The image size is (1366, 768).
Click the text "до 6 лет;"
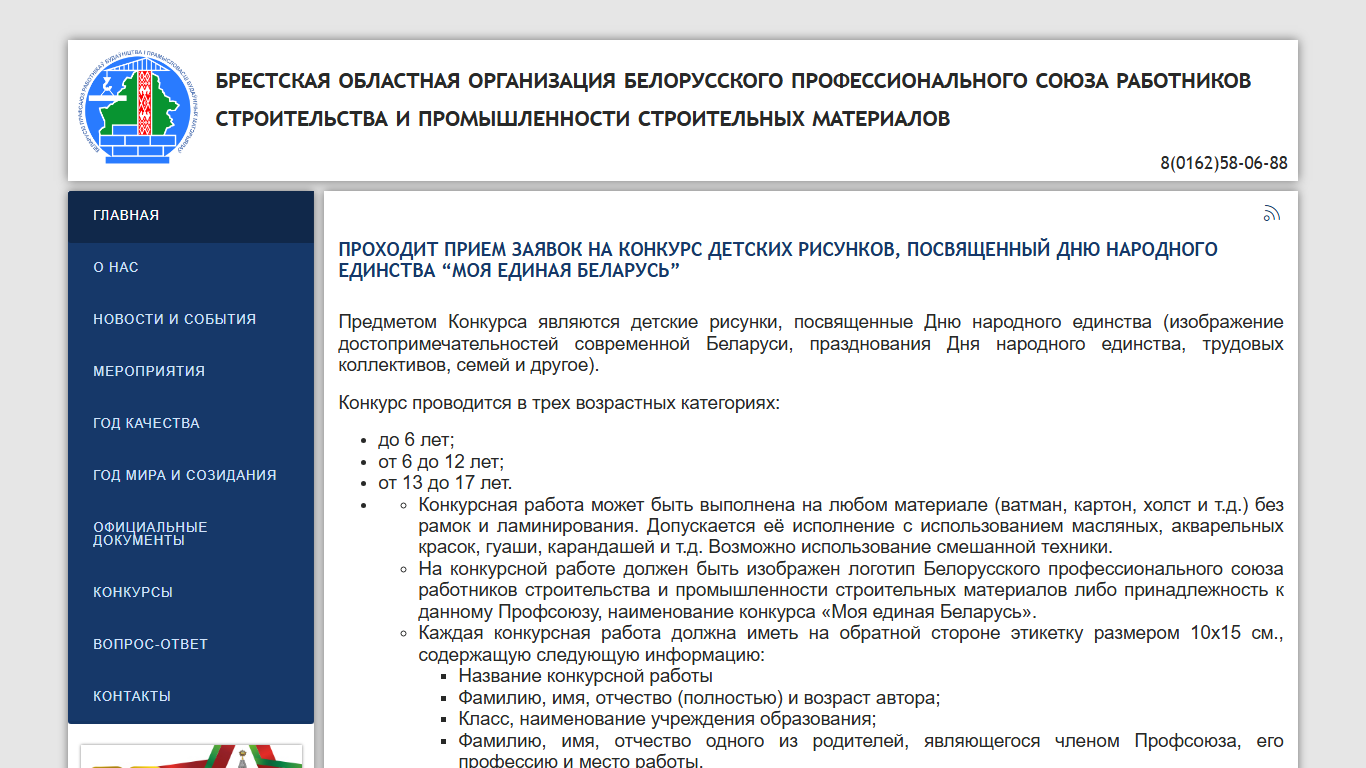(x=416, y=441)
